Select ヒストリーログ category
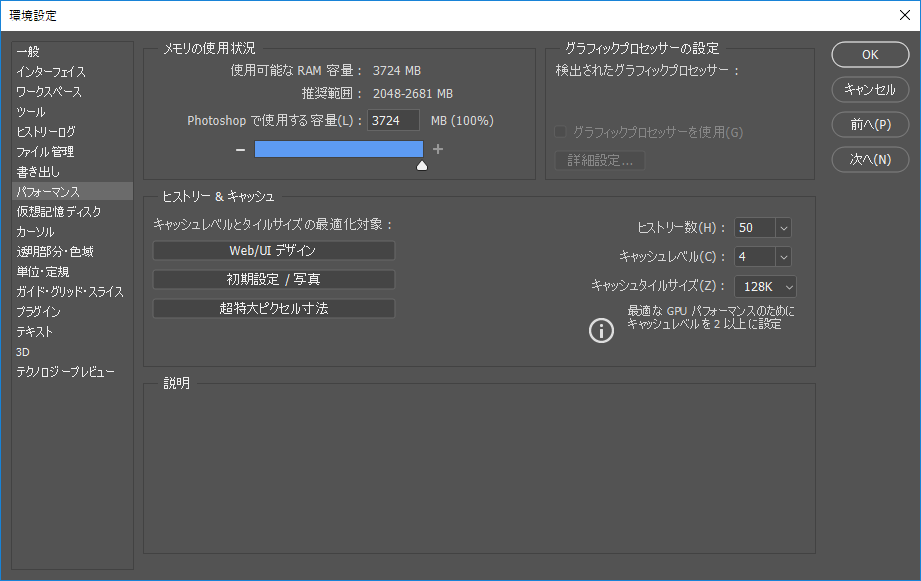Screen dimensions: 921x581 coord(72,132)
